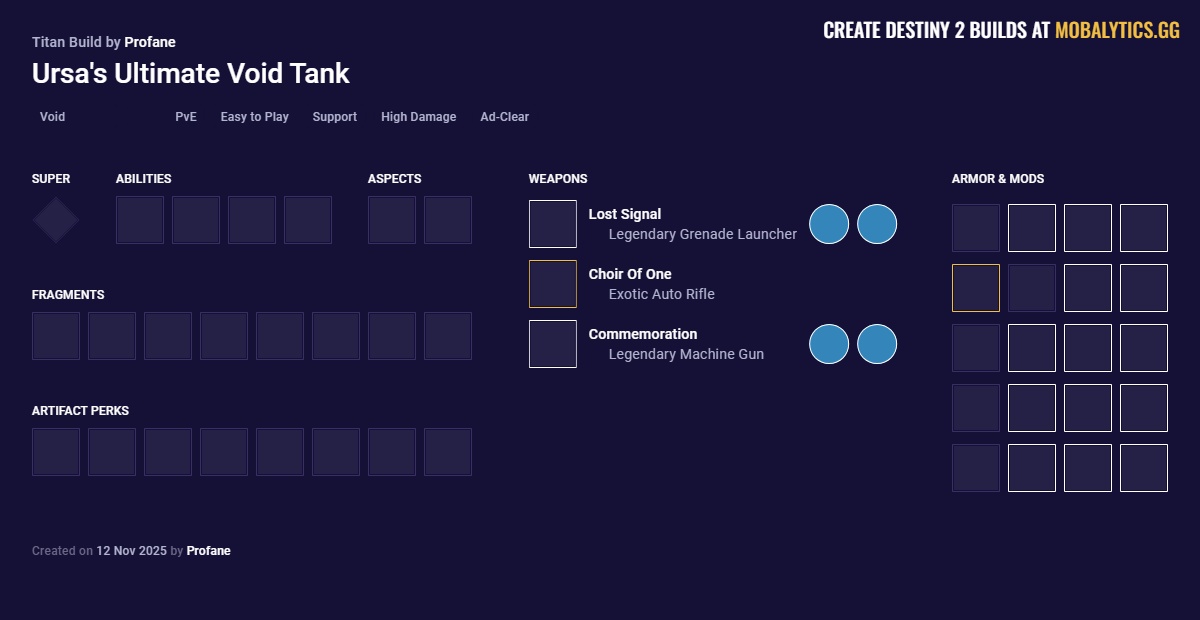Click the first Aspects slot
The height and width of the screenshot is (620, 1200).
pos(392,220)
